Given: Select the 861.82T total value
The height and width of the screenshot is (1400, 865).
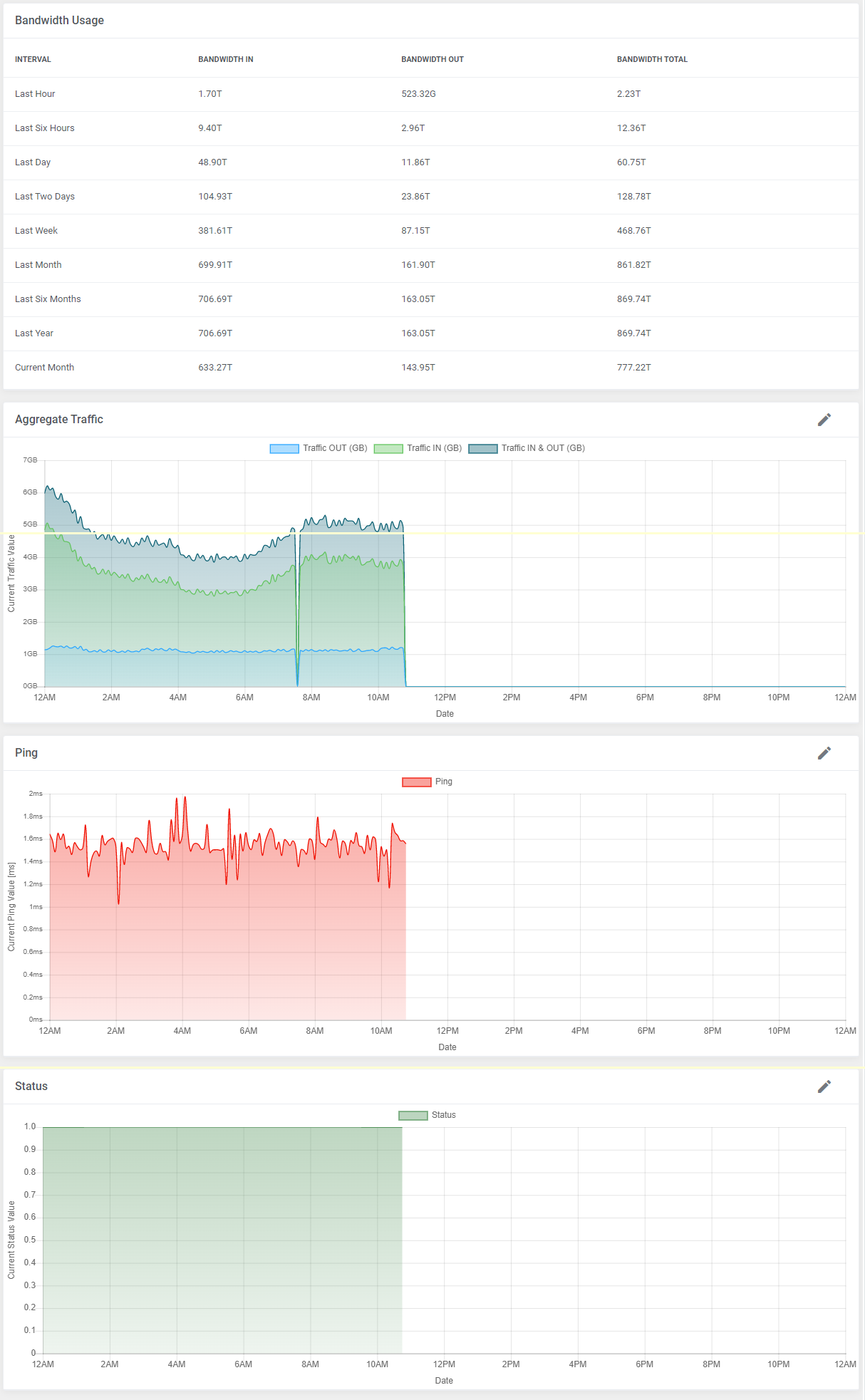Looking at the screenshot, I should pos(634,265).
